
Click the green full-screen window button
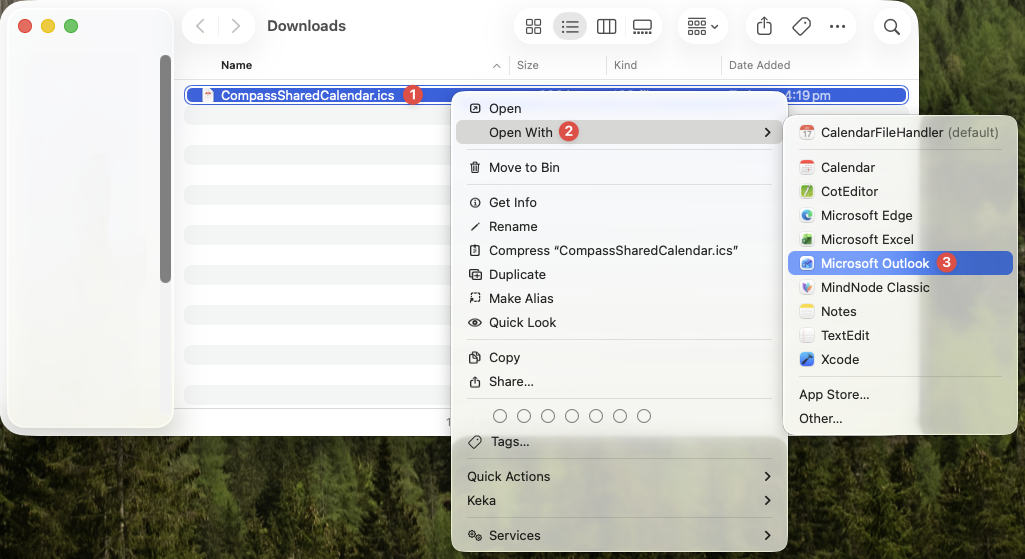(71, 26)
